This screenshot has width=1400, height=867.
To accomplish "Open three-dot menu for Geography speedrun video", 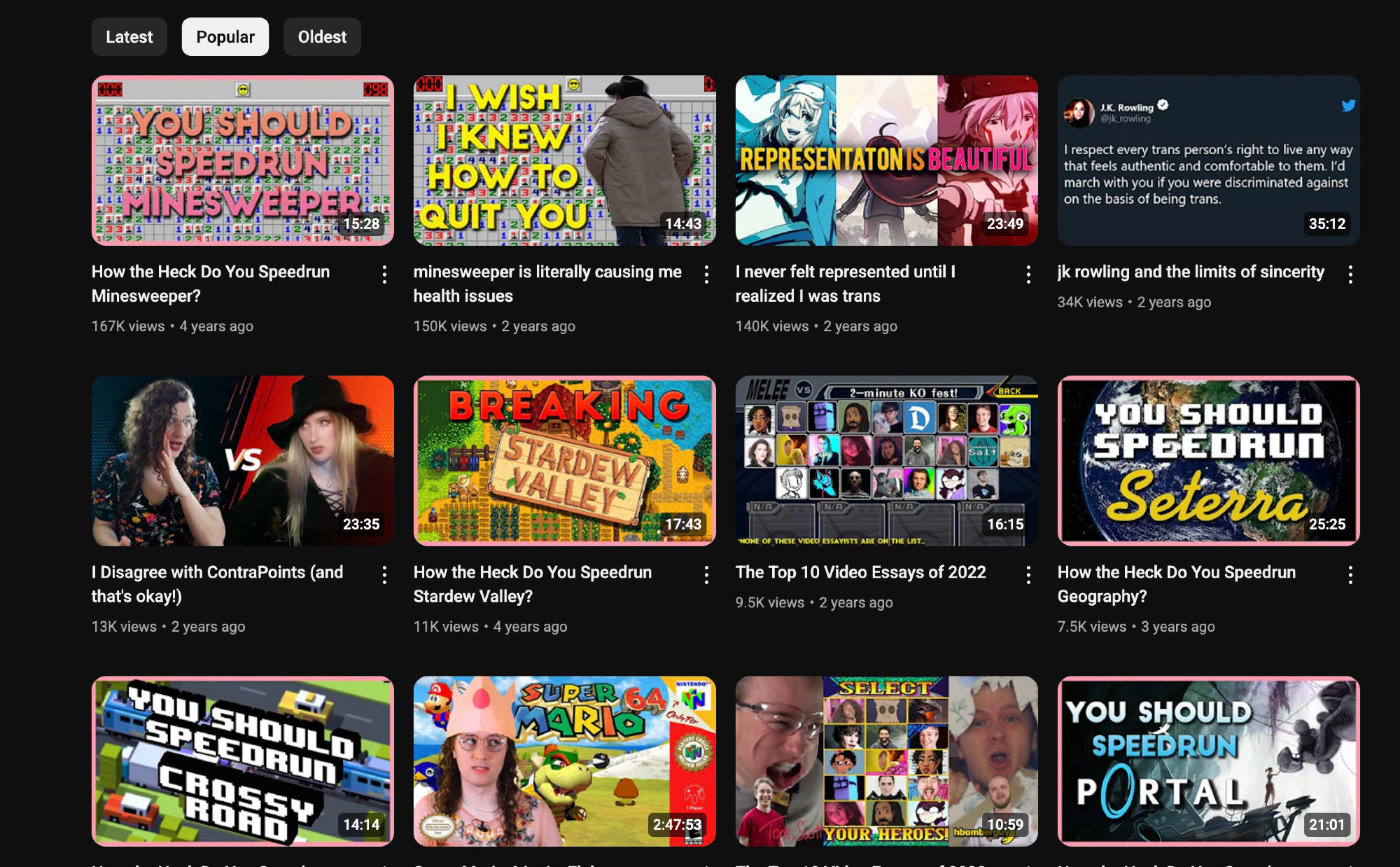I will [x=1350, y=575].
